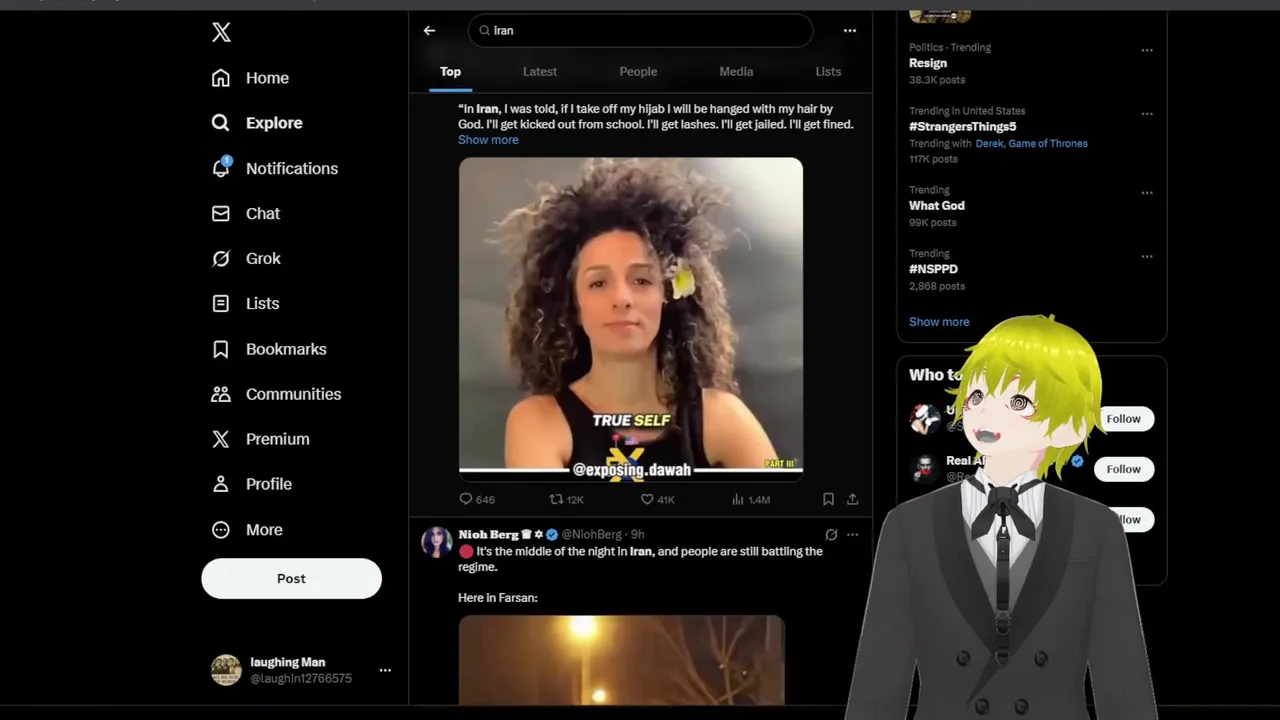The height and width of the screenshot is (720, 1280).
Task: Switch to People tab
Action: 638,72
